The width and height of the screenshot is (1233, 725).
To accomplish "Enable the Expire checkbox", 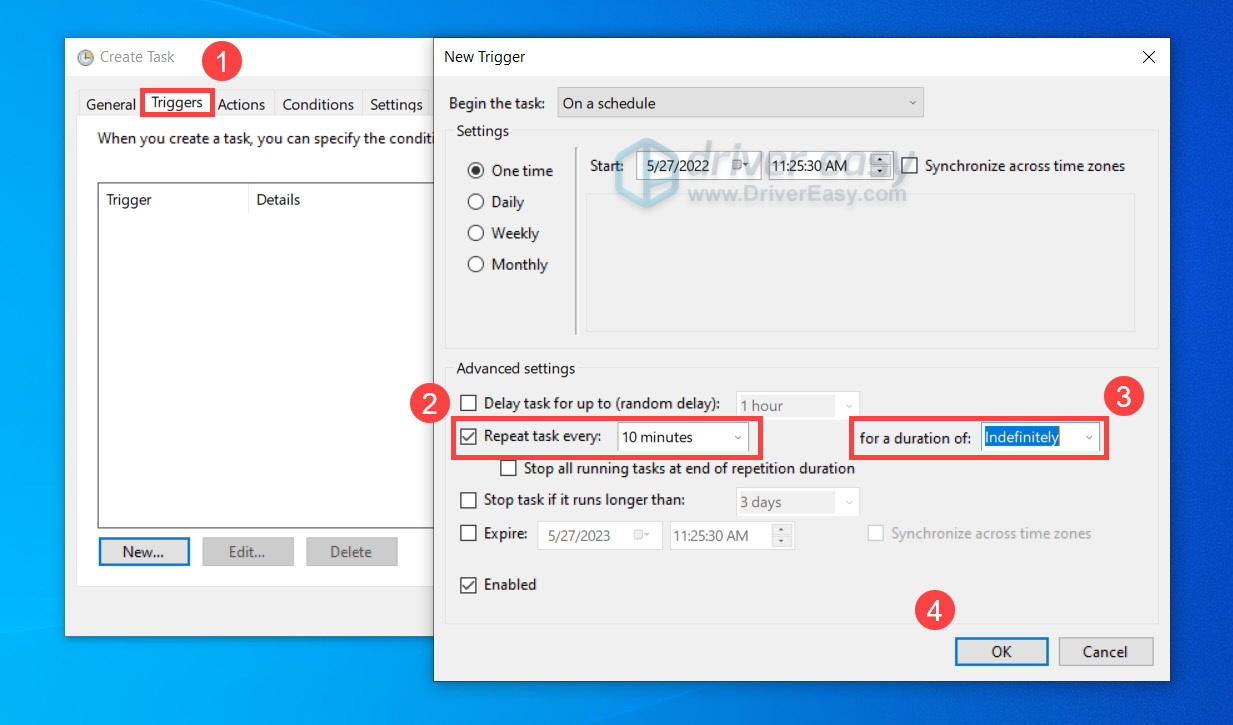I will [468, 534].
